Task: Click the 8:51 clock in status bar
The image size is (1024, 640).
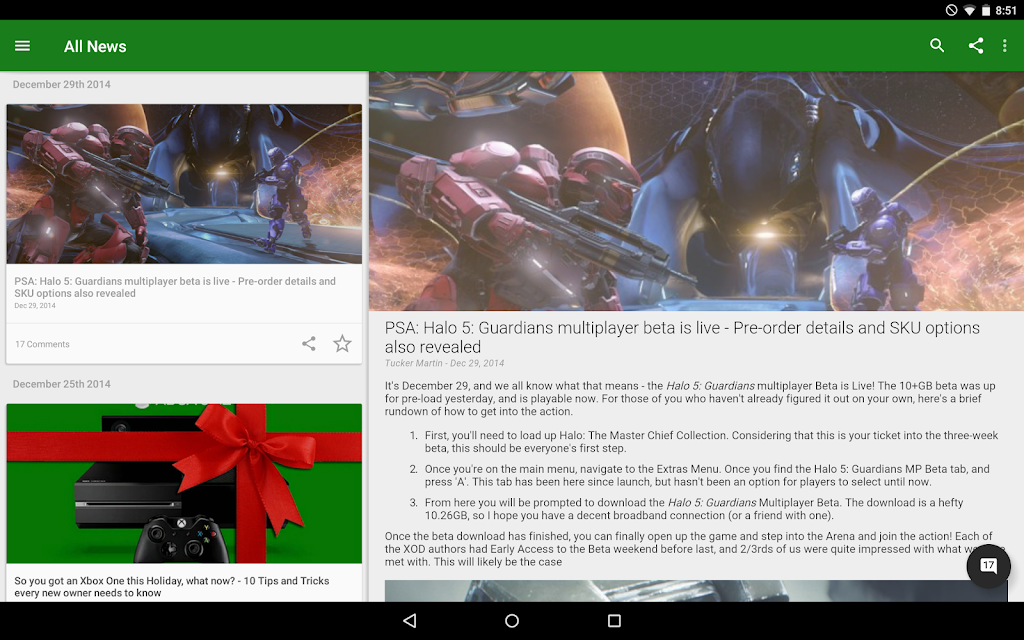Action: 1006,10
